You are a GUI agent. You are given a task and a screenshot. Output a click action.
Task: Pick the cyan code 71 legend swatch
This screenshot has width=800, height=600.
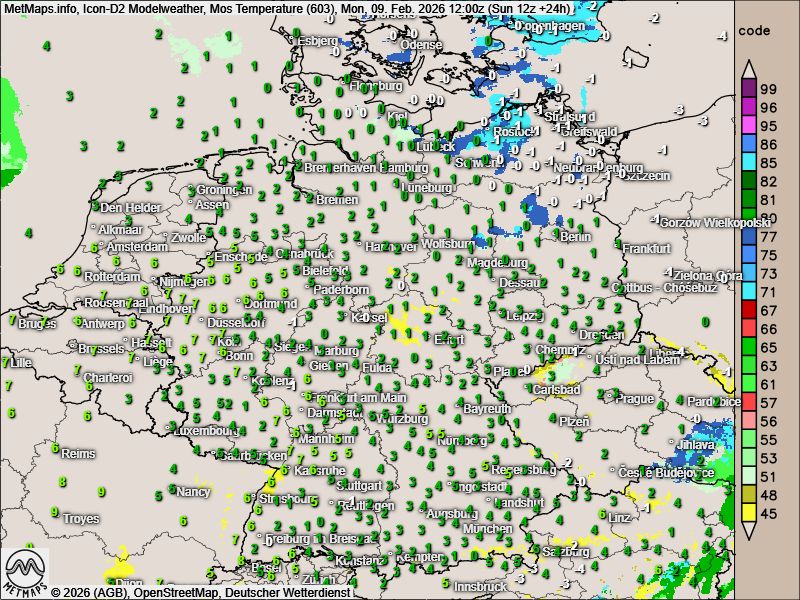(748, 291)
